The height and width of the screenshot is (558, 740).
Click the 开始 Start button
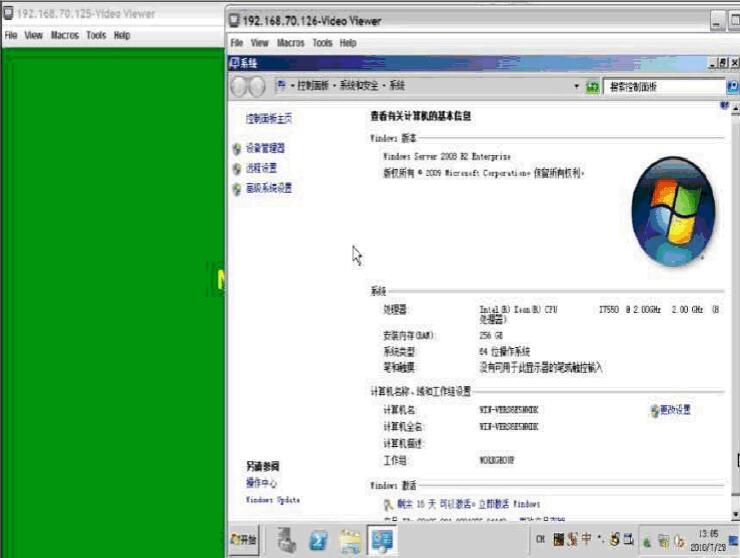tap(244, 540)
